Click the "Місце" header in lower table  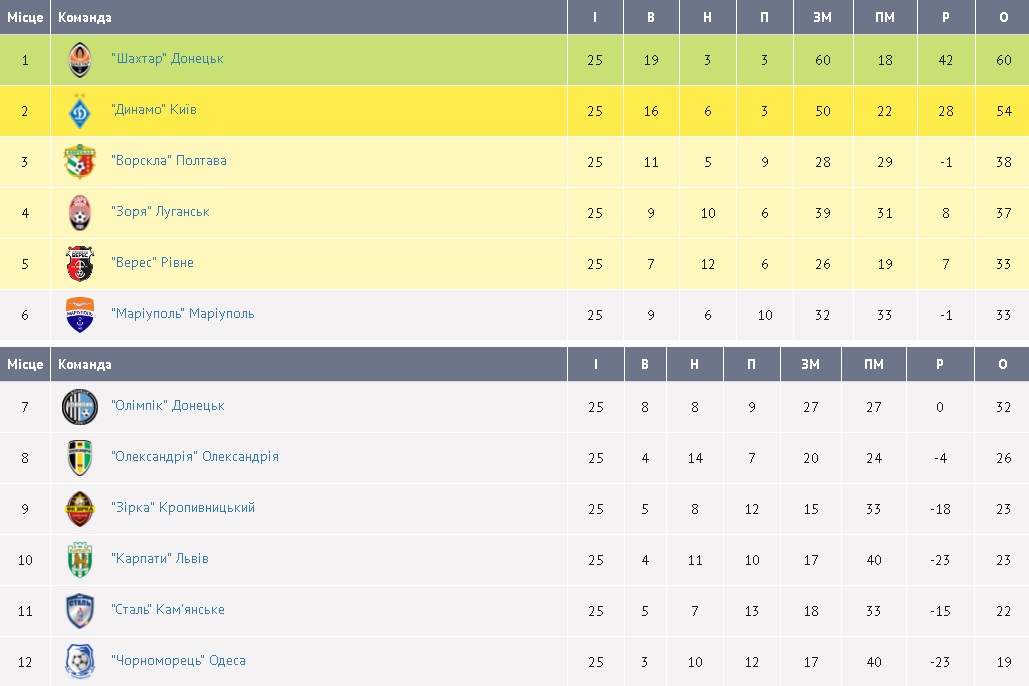[25, 364]
